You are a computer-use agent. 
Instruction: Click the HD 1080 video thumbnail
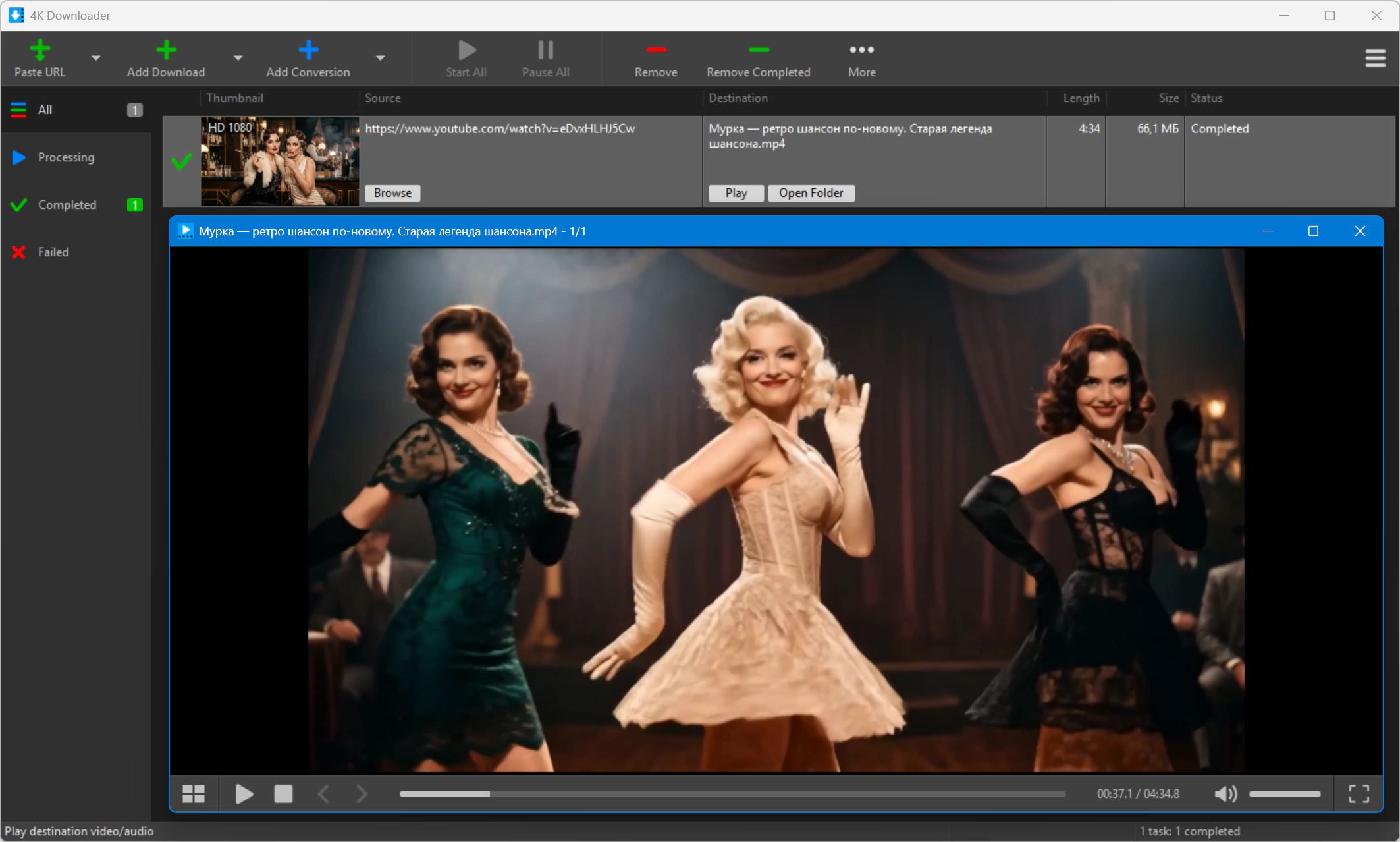(280, 161)
